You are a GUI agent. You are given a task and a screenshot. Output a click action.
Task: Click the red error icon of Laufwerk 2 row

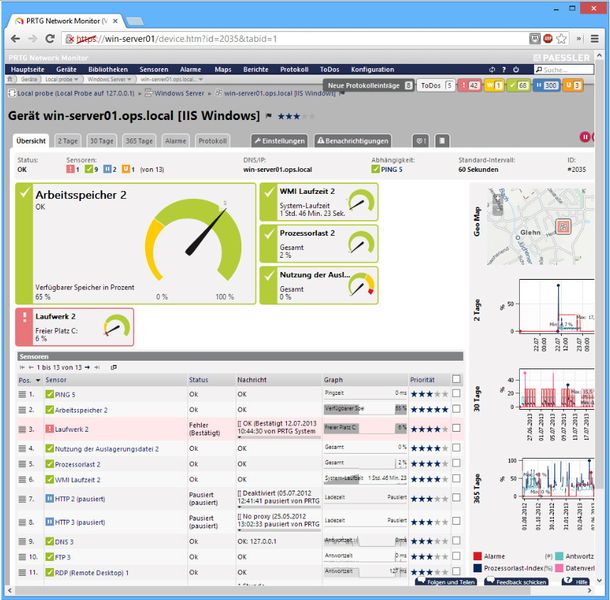tap(49, 429)
